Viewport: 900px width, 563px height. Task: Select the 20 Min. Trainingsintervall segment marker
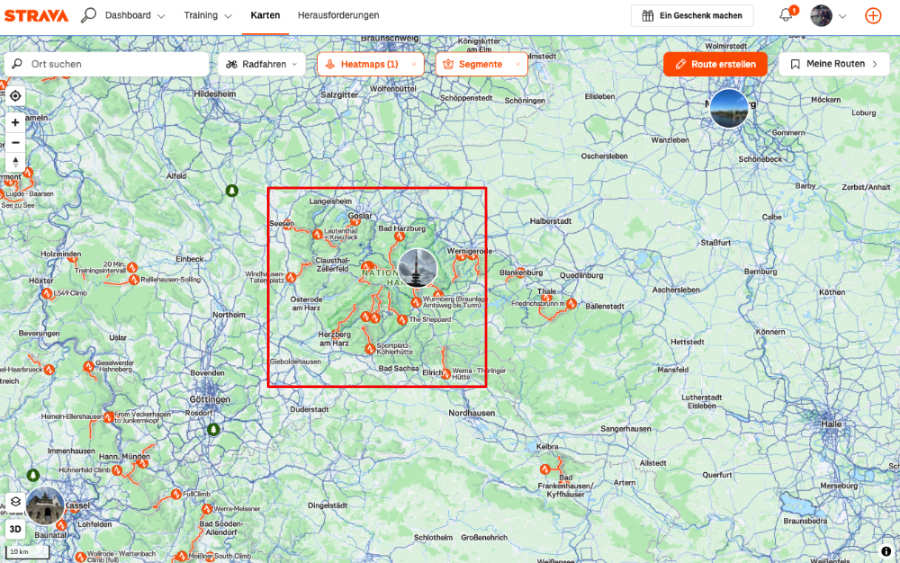pos(132,267)
